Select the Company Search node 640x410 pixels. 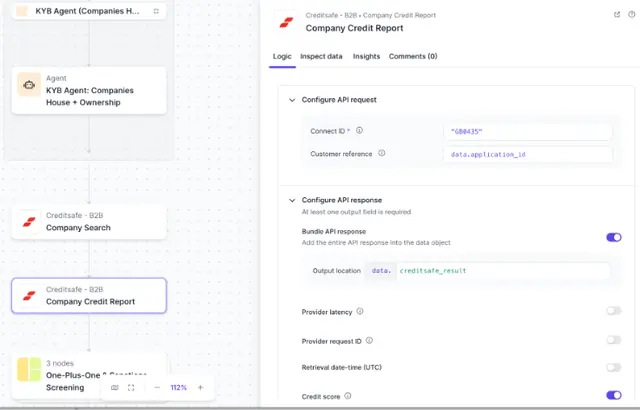pos(89,222)
